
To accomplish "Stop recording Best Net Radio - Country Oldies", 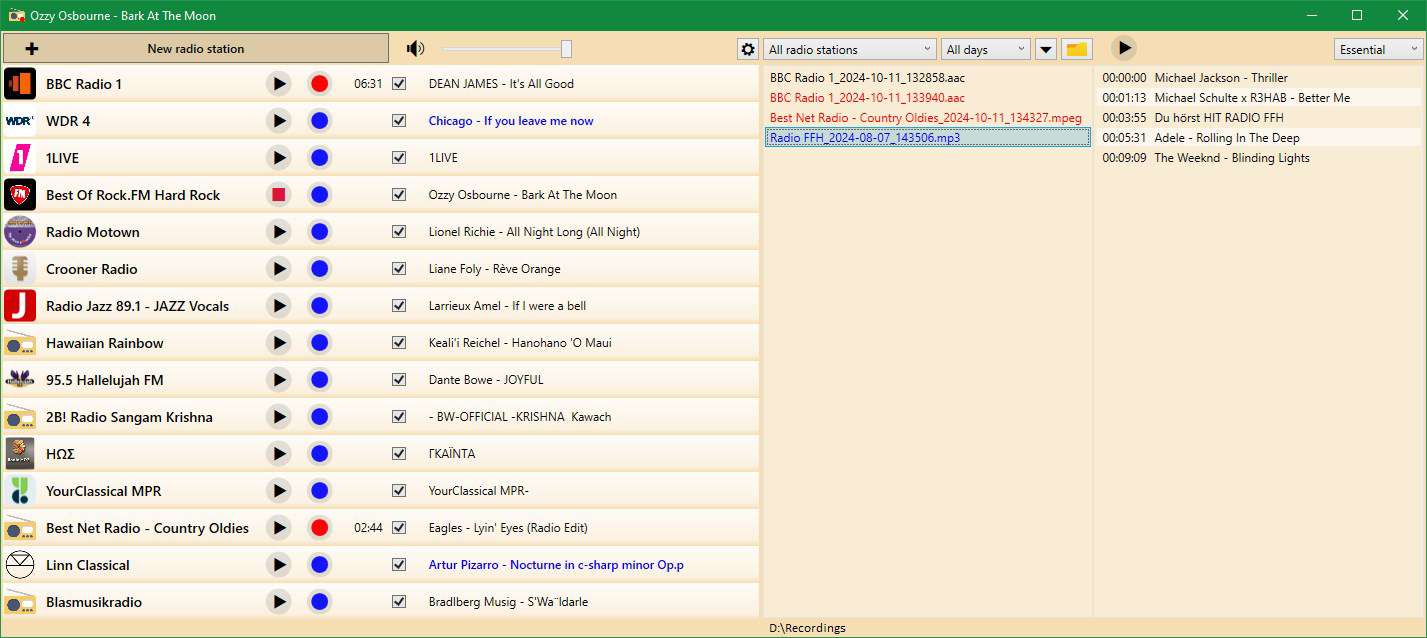I will click(x=319, y=528).
